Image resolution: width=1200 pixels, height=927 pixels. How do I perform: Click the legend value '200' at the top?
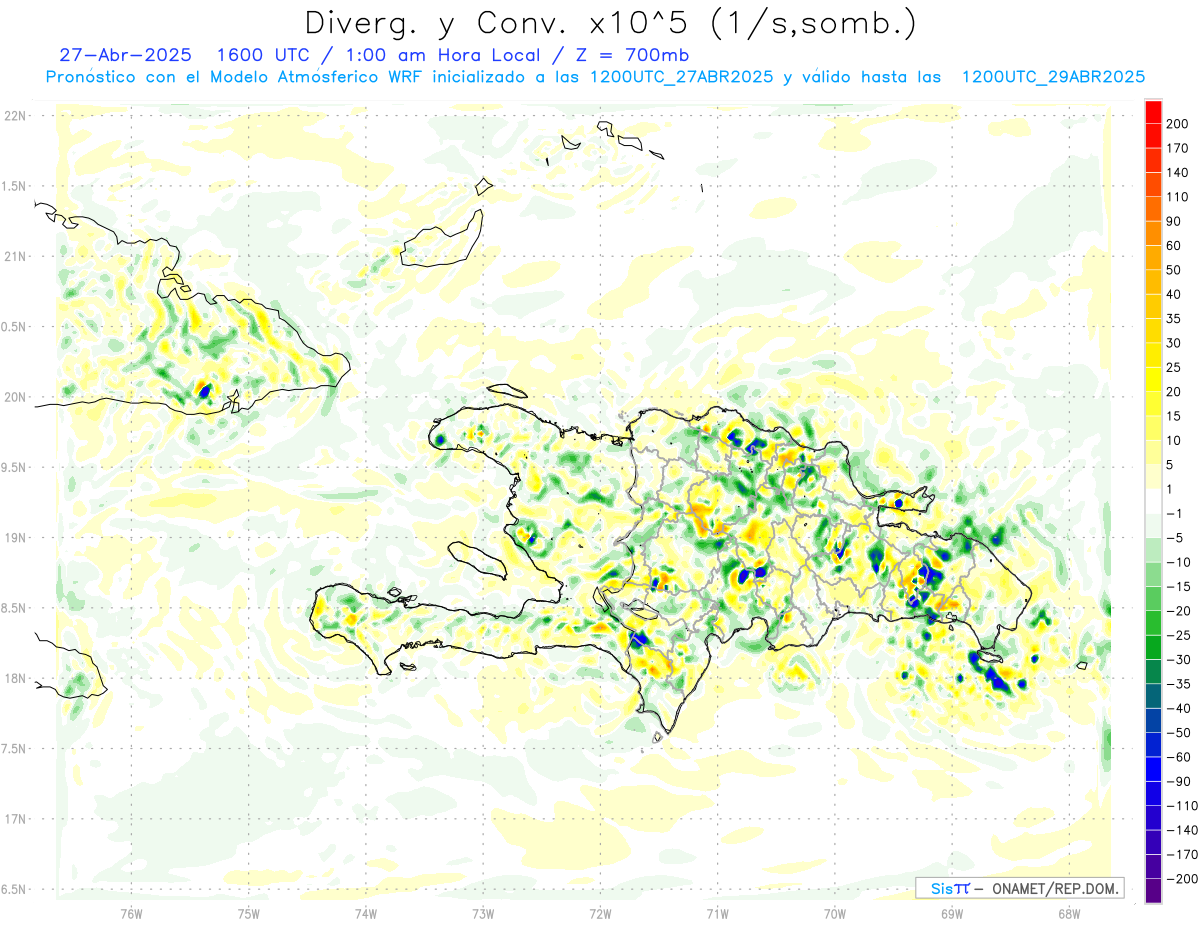point(1177,124)
